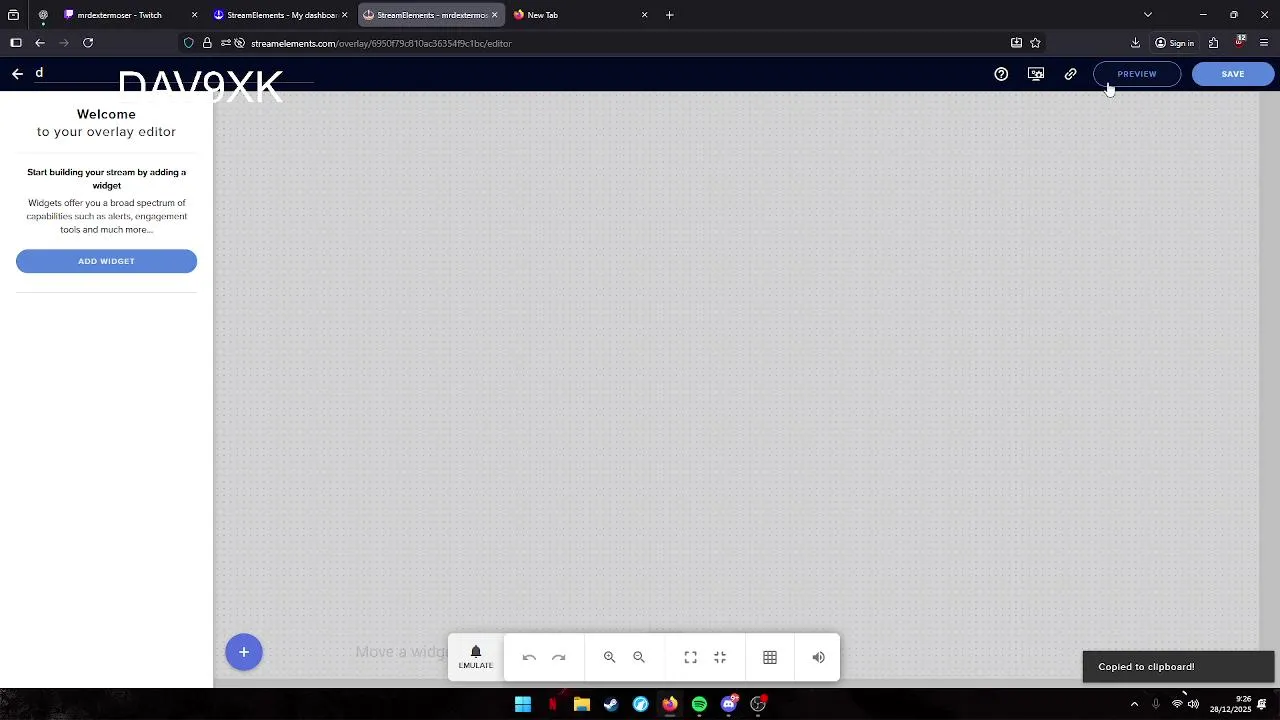Open the help question mark icon
This screenshot has width=1280, height=720.
[1001, 74]
